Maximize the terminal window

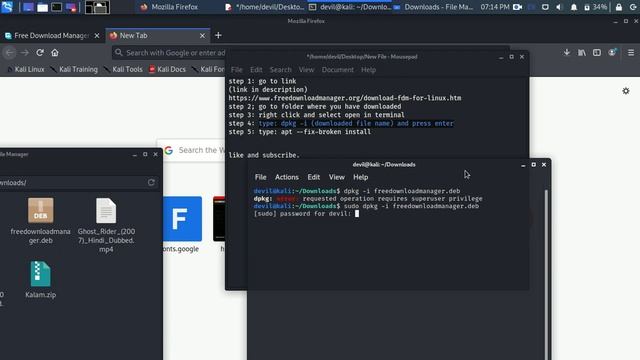(533, 164)
